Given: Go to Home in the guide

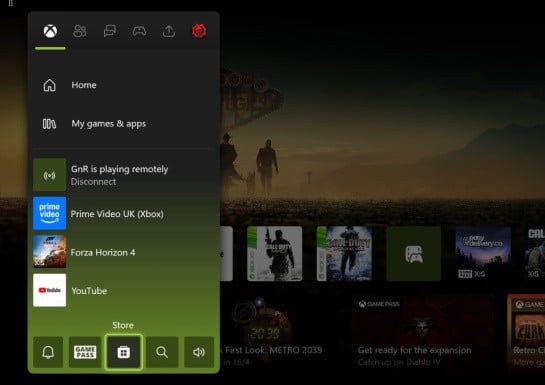Looking at the screenshot, I should click(x=124, y=85).
